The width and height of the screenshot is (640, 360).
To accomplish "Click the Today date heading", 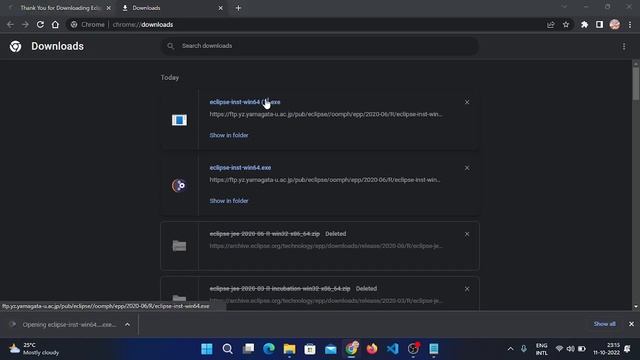I will 170,78.
